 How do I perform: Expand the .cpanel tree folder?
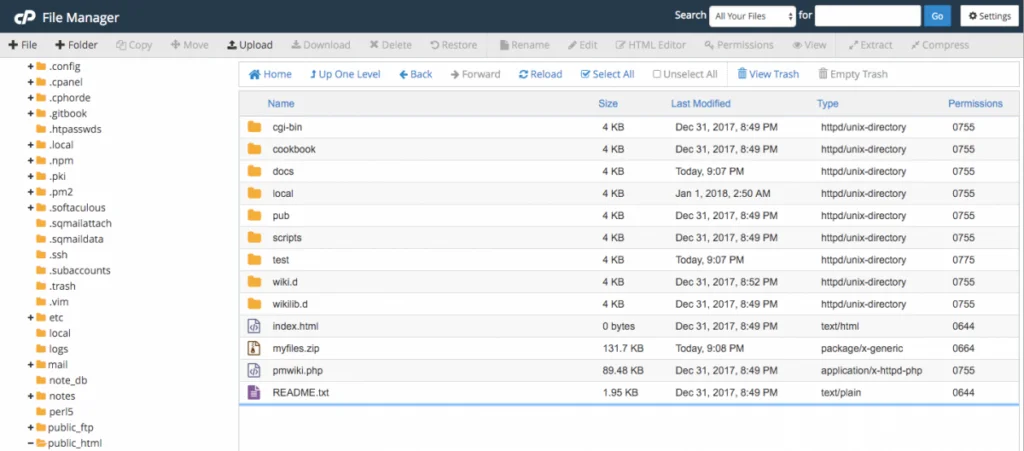31,82
